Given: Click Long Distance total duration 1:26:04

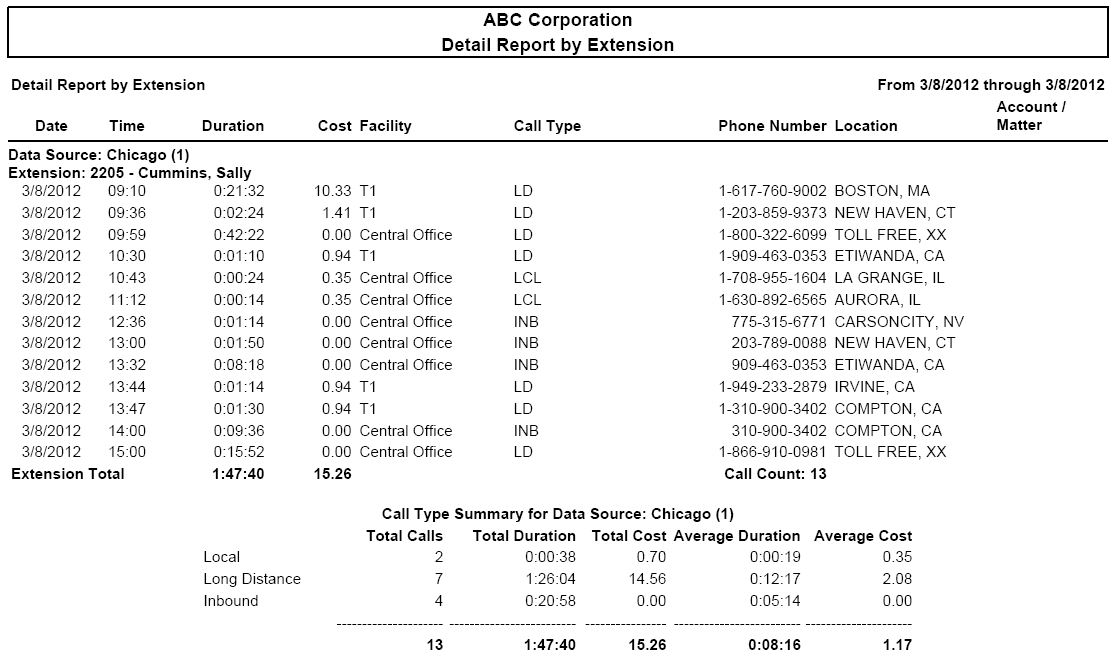Looking at the screenshot, I should pyautogui.click(x=550, y=579).
